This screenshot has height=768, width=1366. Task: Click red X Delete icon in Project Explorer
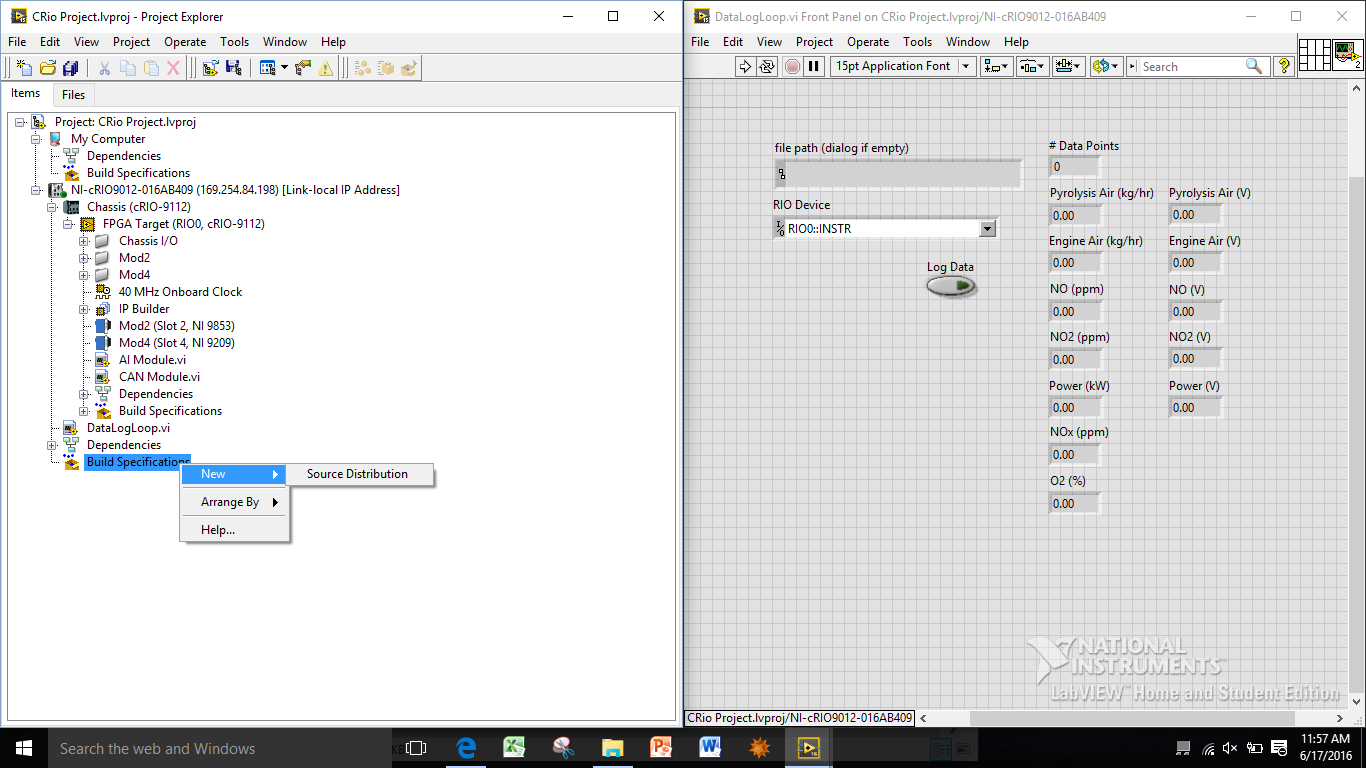(173, 67)
